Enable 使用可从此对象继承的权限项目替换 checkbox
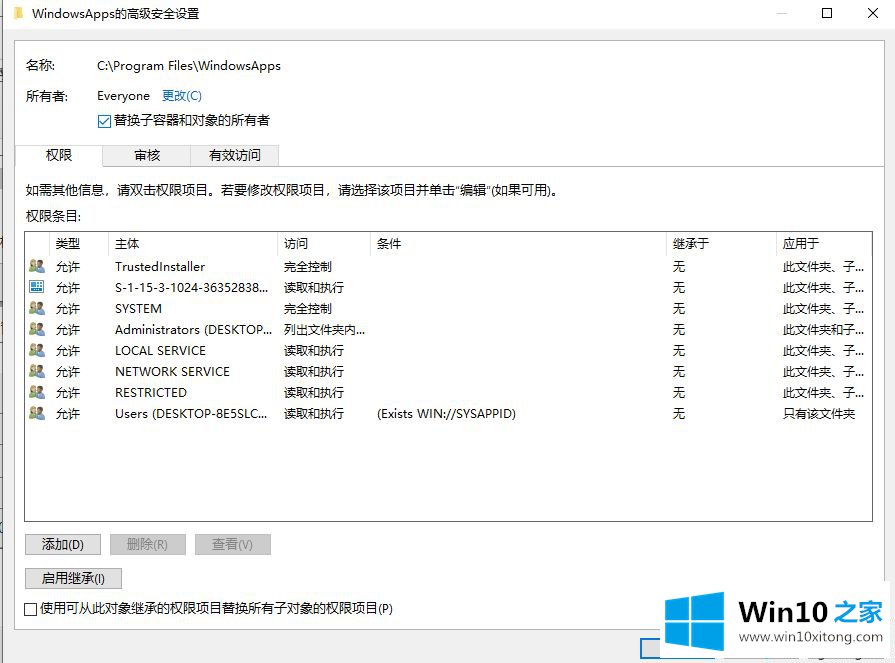The height and width of the screenshot is (663, 895). click(31, 609)
